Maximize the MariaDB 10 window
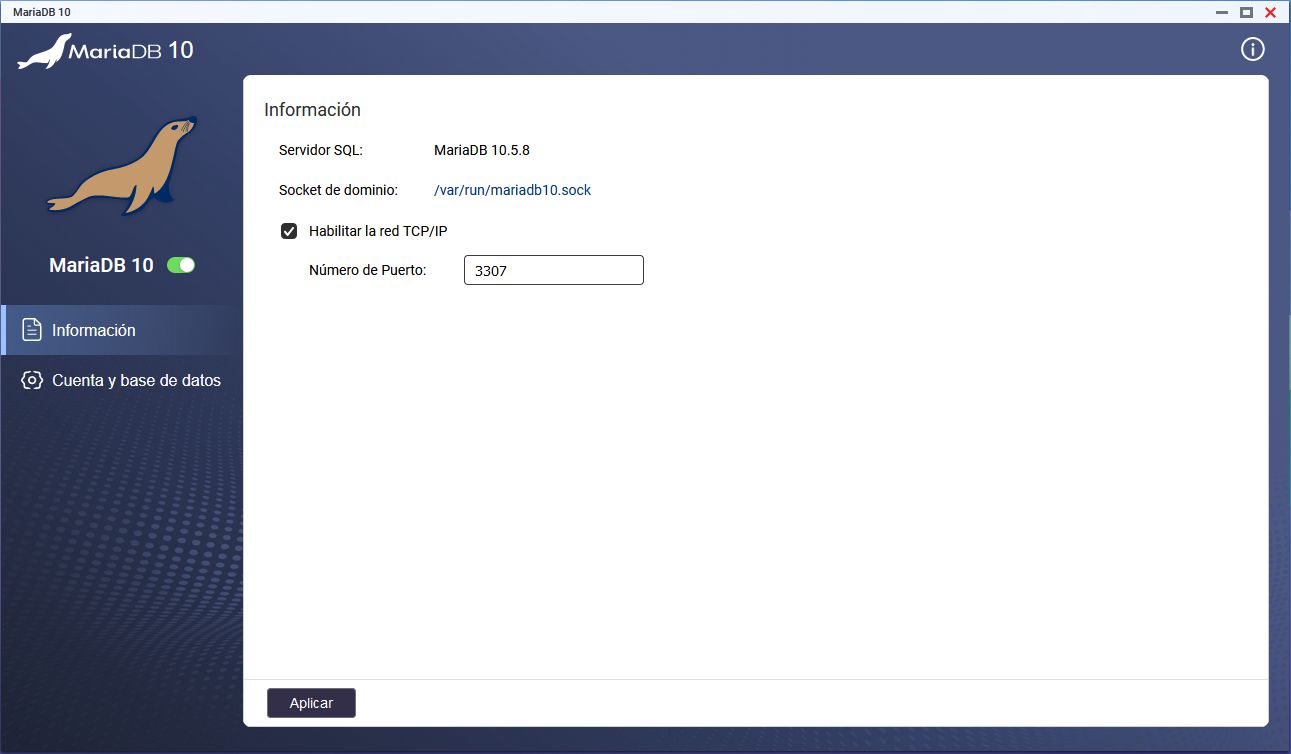Image resolution: width=1291 pixels, height=754 pixels. pyautogui.click(x=1246, y=13)
